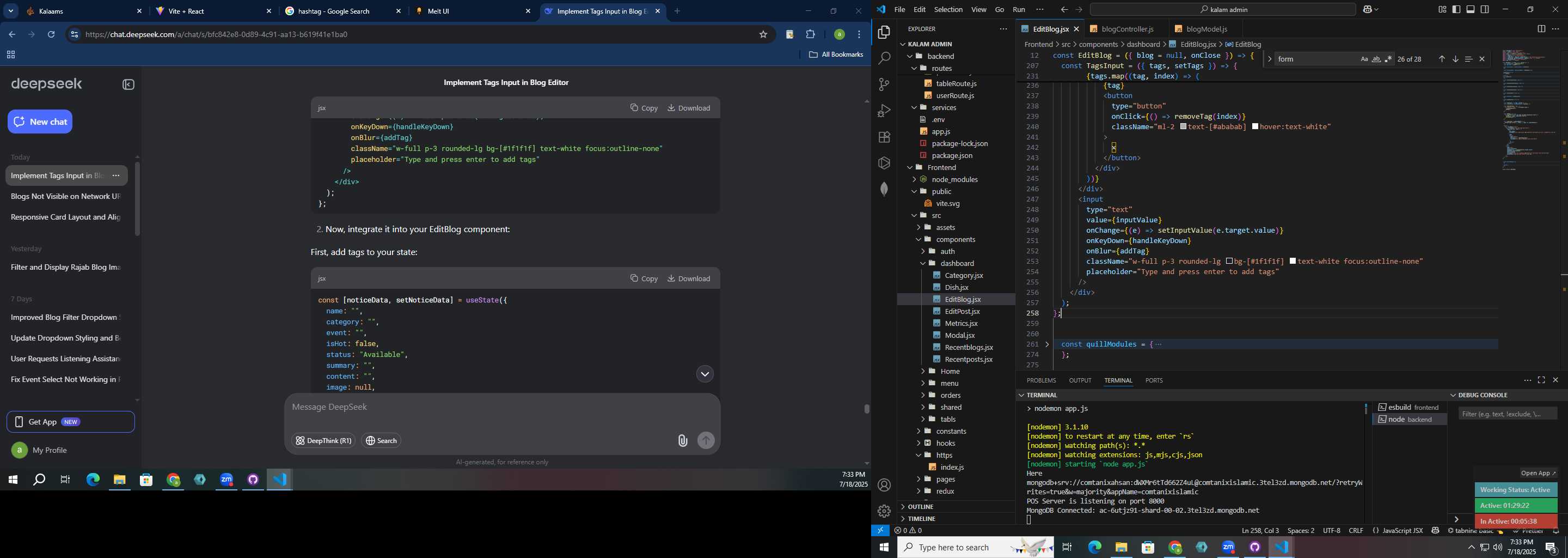1568x558 pixels.
Task: Switch to OUTPUT panel tab
Action: (x=1080, y=380)
